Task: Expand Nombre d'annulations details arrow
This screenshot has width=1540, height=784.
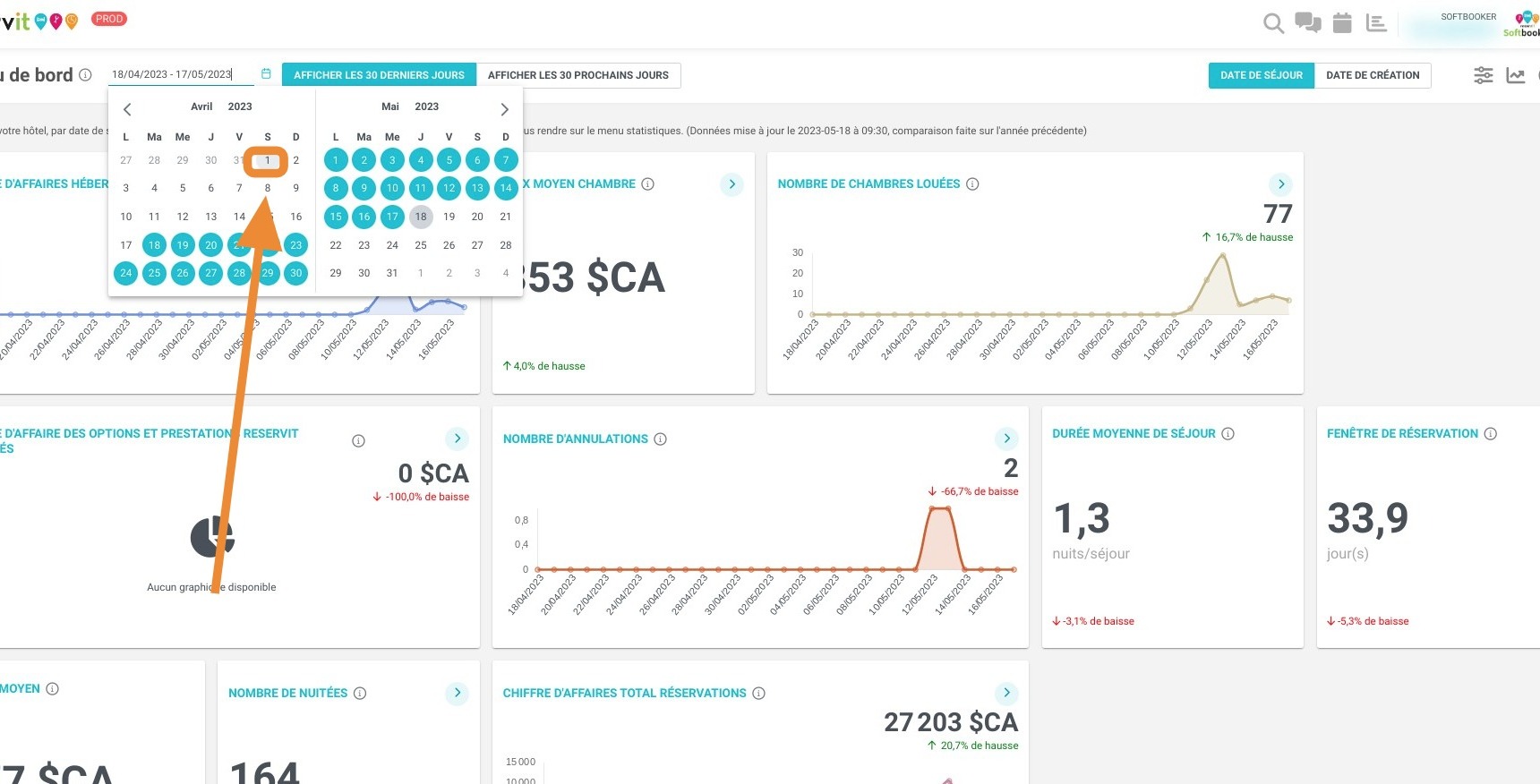Action: point(1006,439)
